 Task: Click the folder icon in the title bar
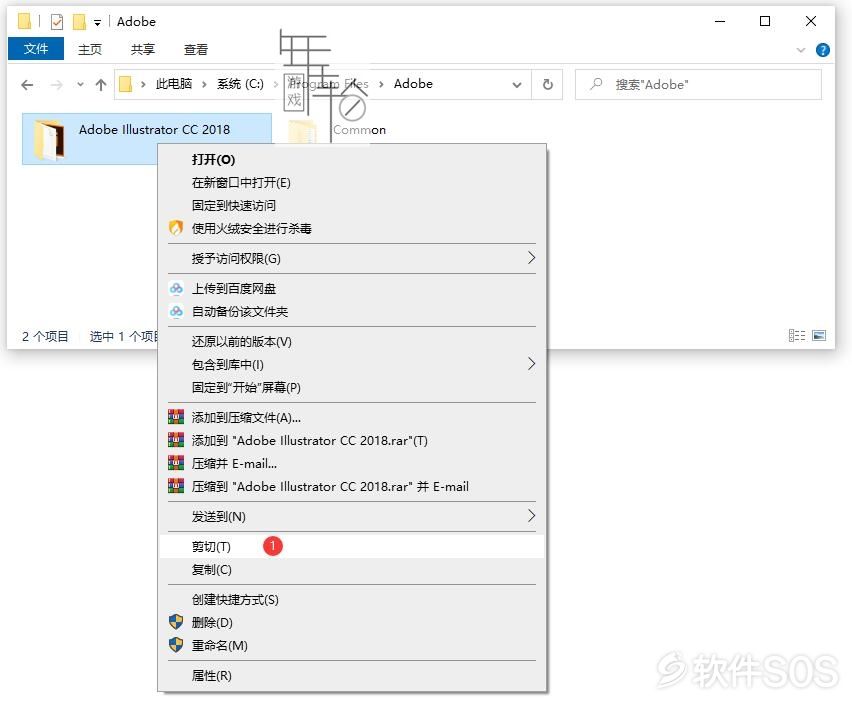[x=24, y=21]
